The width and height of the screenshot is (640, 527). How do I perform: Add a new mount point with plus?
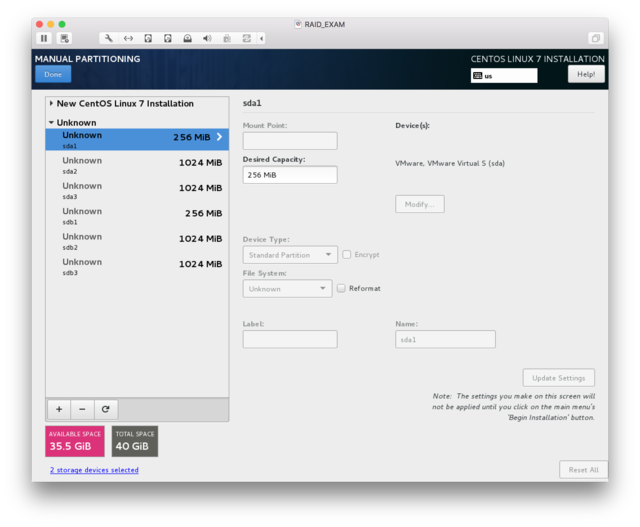click(x=59, y=409)
